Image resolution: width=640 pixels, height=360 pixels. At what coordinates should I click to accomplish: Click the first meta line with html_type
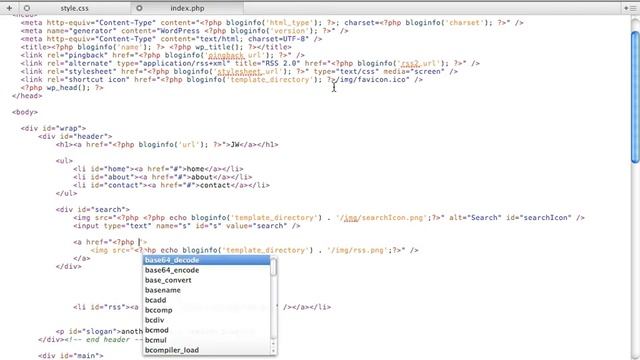pyautogui.click(x=272, y=22)
